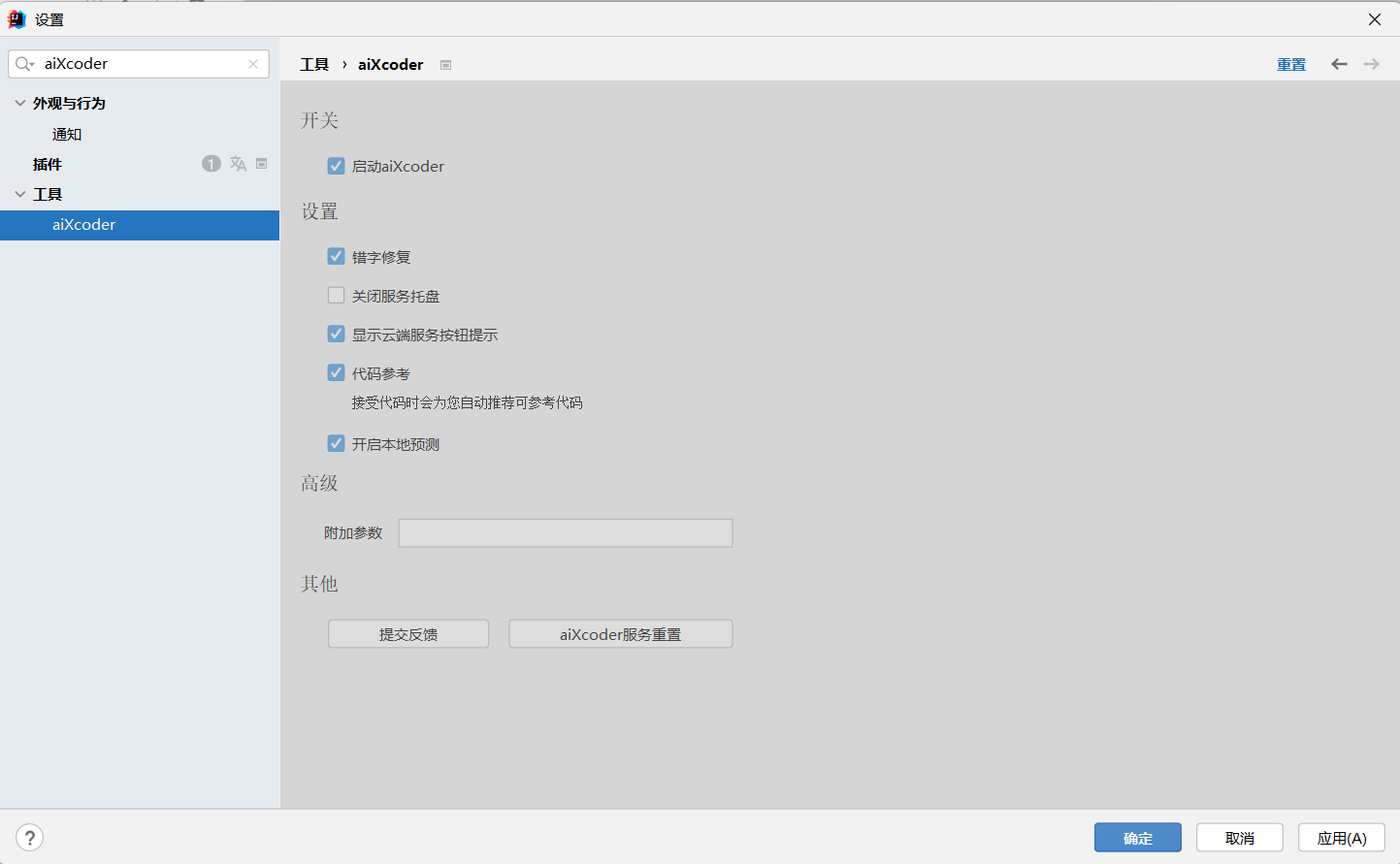Select aiXcoder in the settings tree
Viewport: 1400px width, 864px height.
tap(140, 225)
